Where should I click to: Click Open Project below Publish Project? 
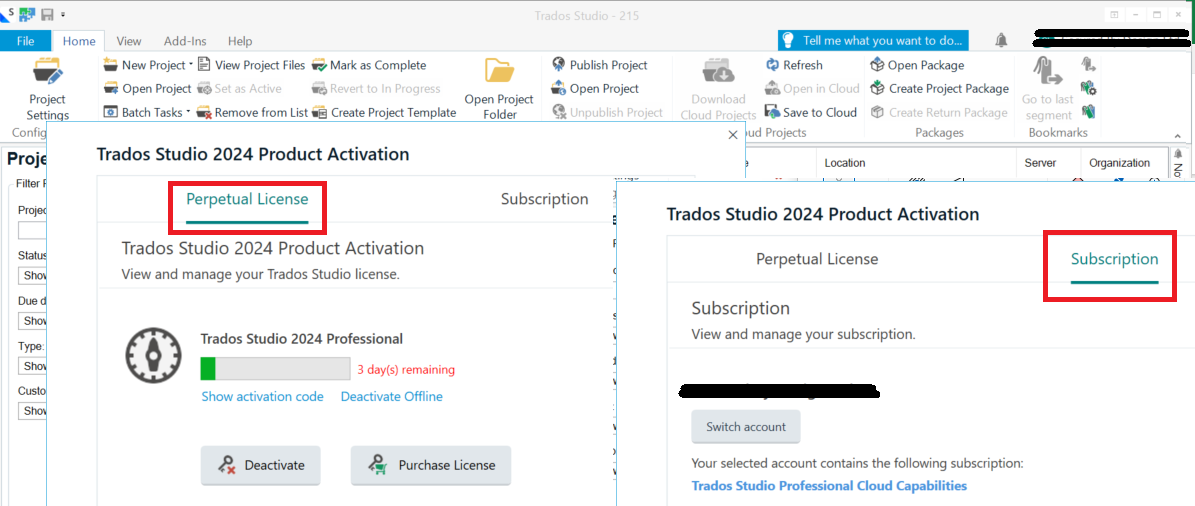[596, 88]
